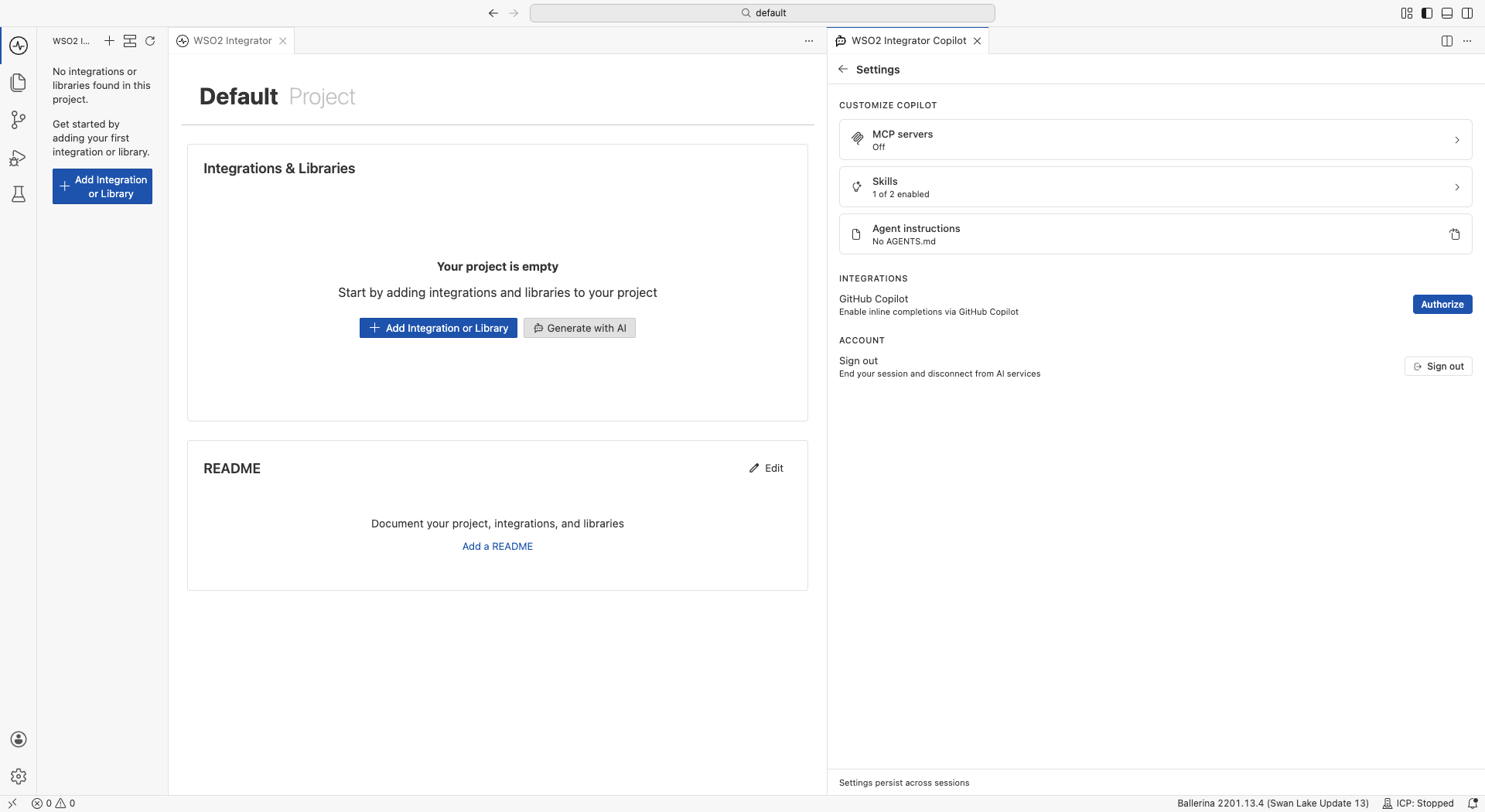Create AGENTS.md with the clipboard icon
The width and height of the screenshot is (1485, 812).
1455,234
